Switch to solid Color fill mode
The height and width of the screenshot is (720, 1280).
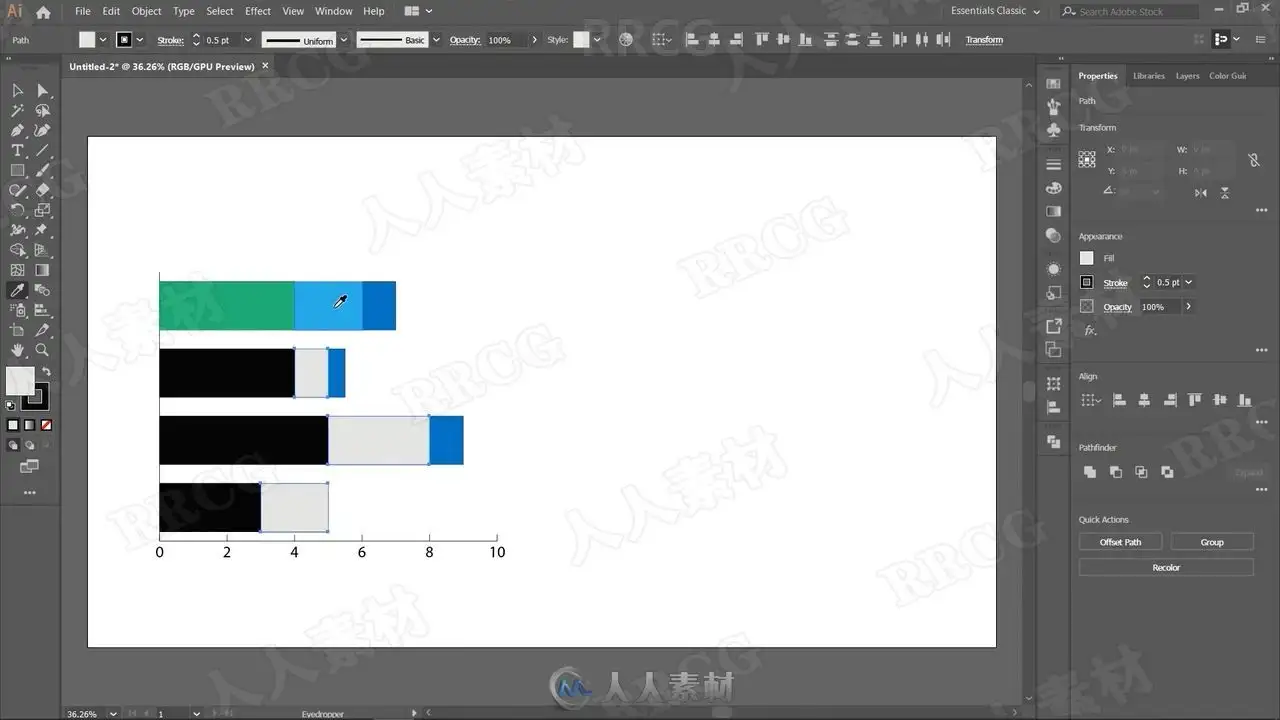[x=13, y=425]
